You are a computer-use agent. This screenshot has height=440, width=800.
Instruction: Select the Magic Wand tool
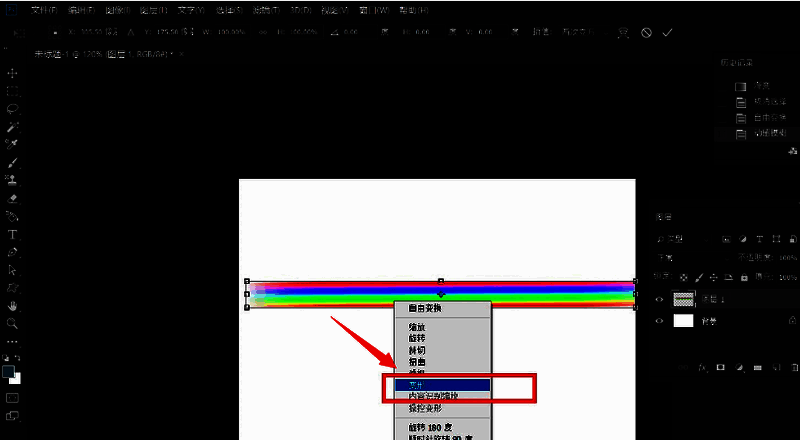[x=13, y=127]
